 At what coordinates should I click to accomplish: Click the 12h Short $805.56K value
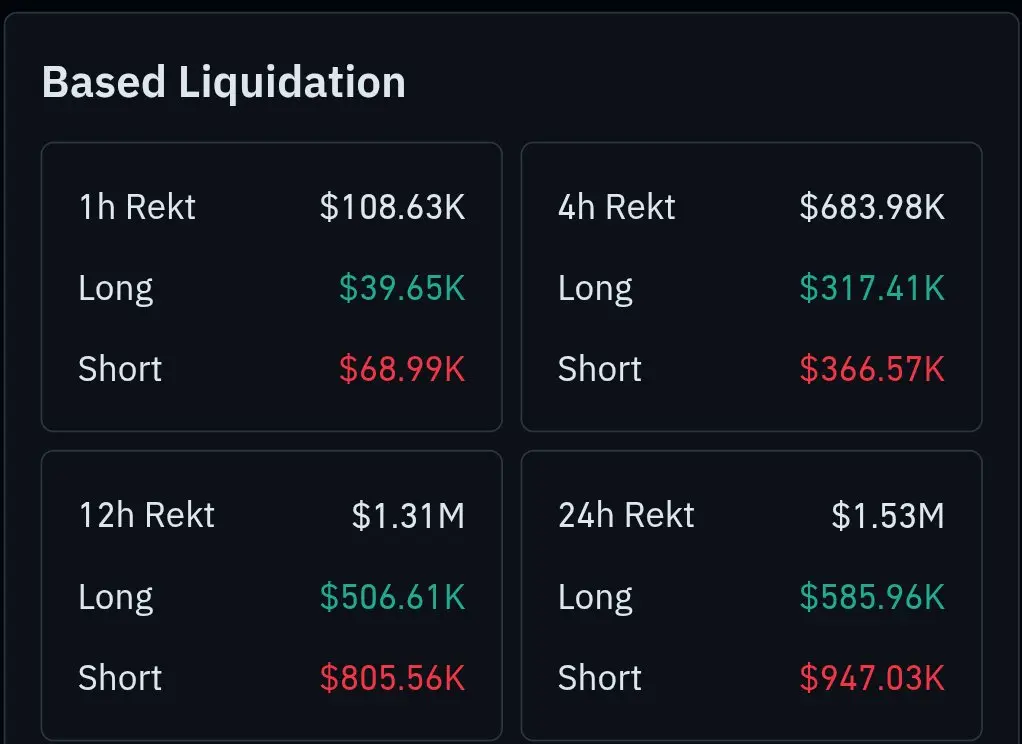coord(392,677)
